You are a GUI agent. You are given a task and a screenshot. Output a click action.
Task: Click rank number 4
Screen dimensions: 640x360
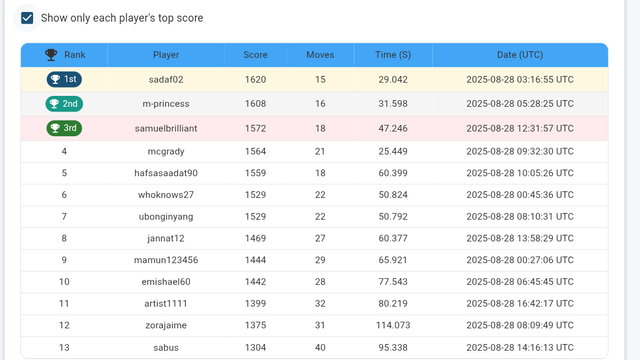tap(64, 151)
